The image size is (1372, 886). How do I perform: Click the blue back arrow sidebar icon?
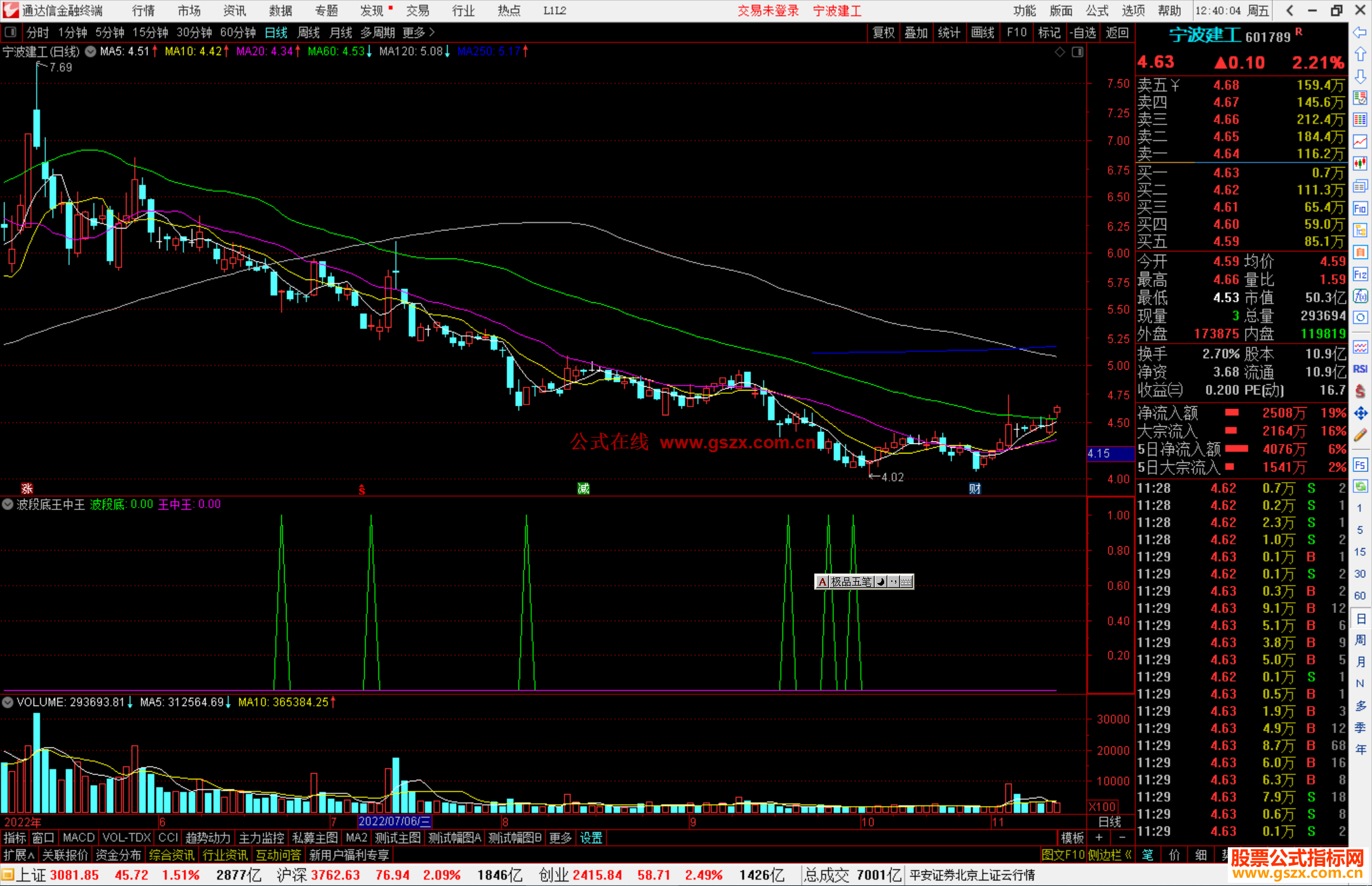pyautogui.click(x=1360, y=32)
